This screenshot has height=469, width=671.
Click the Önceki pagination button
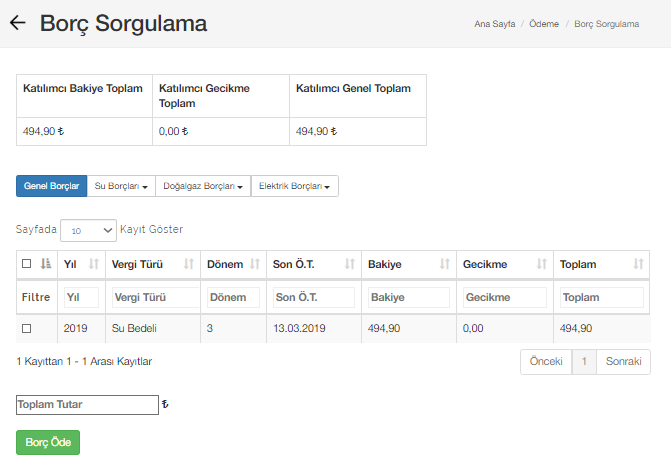click(x=546, y=361)
